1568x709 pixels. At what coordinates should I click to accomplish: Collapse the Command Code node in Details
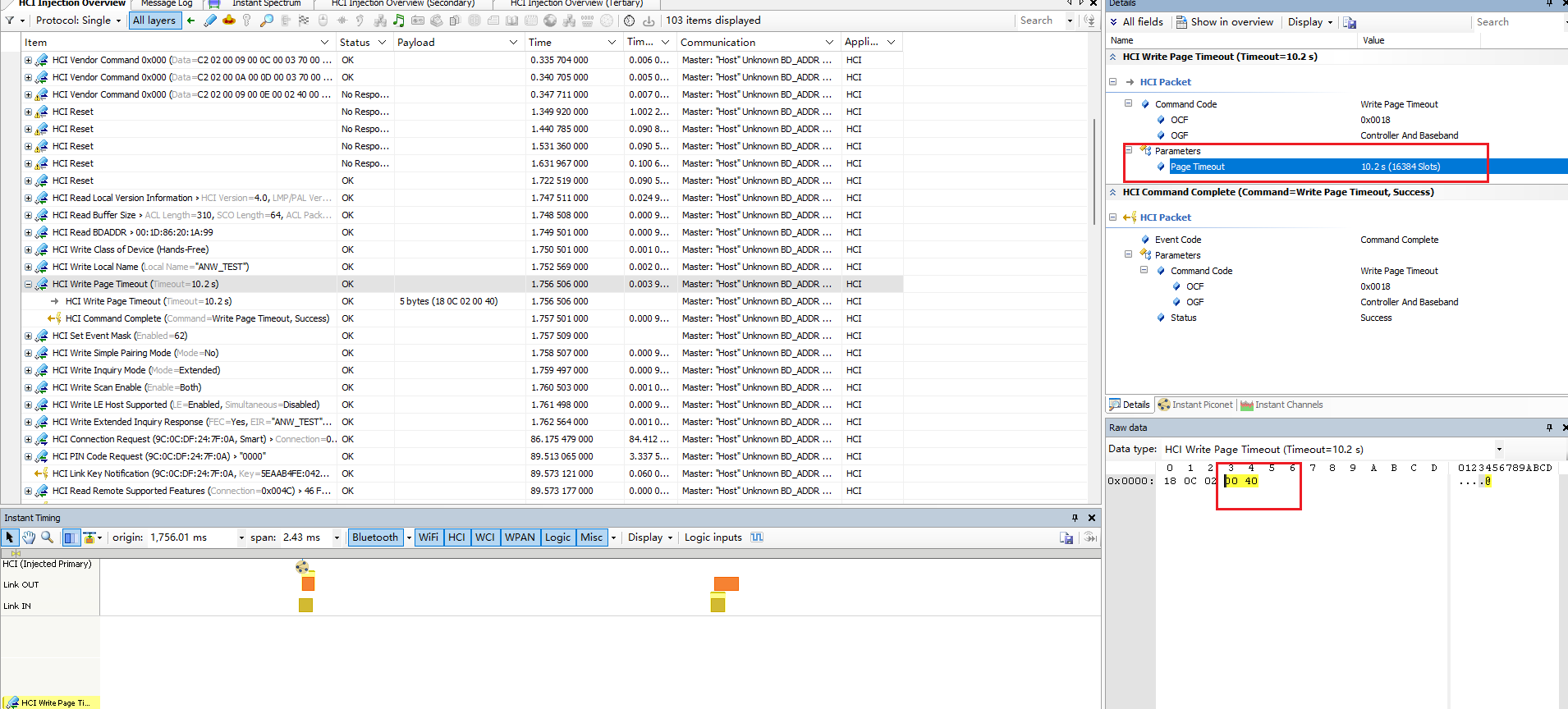pyautogui.click(x=1128, y=104)
